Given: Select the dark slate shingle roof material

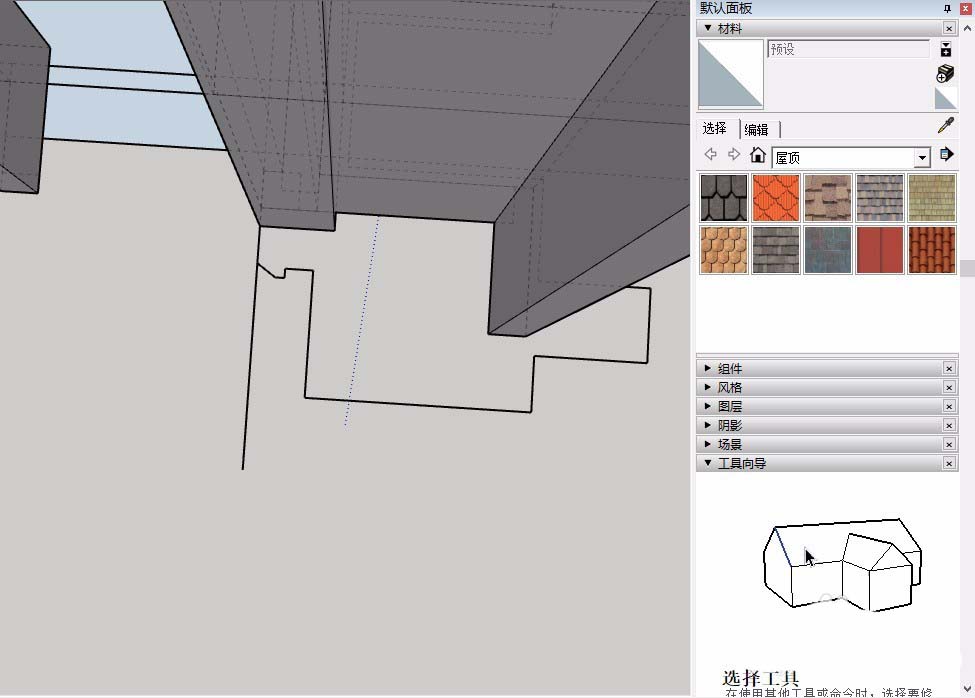Looking at the screenshot, I should (724, 198).
